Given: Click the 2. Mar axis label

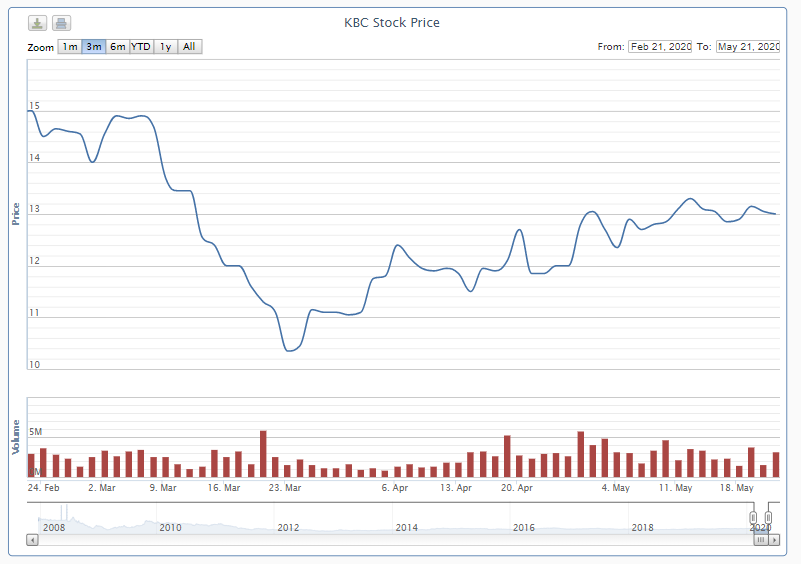Looking at the screenshot, I should click(102, 488).
